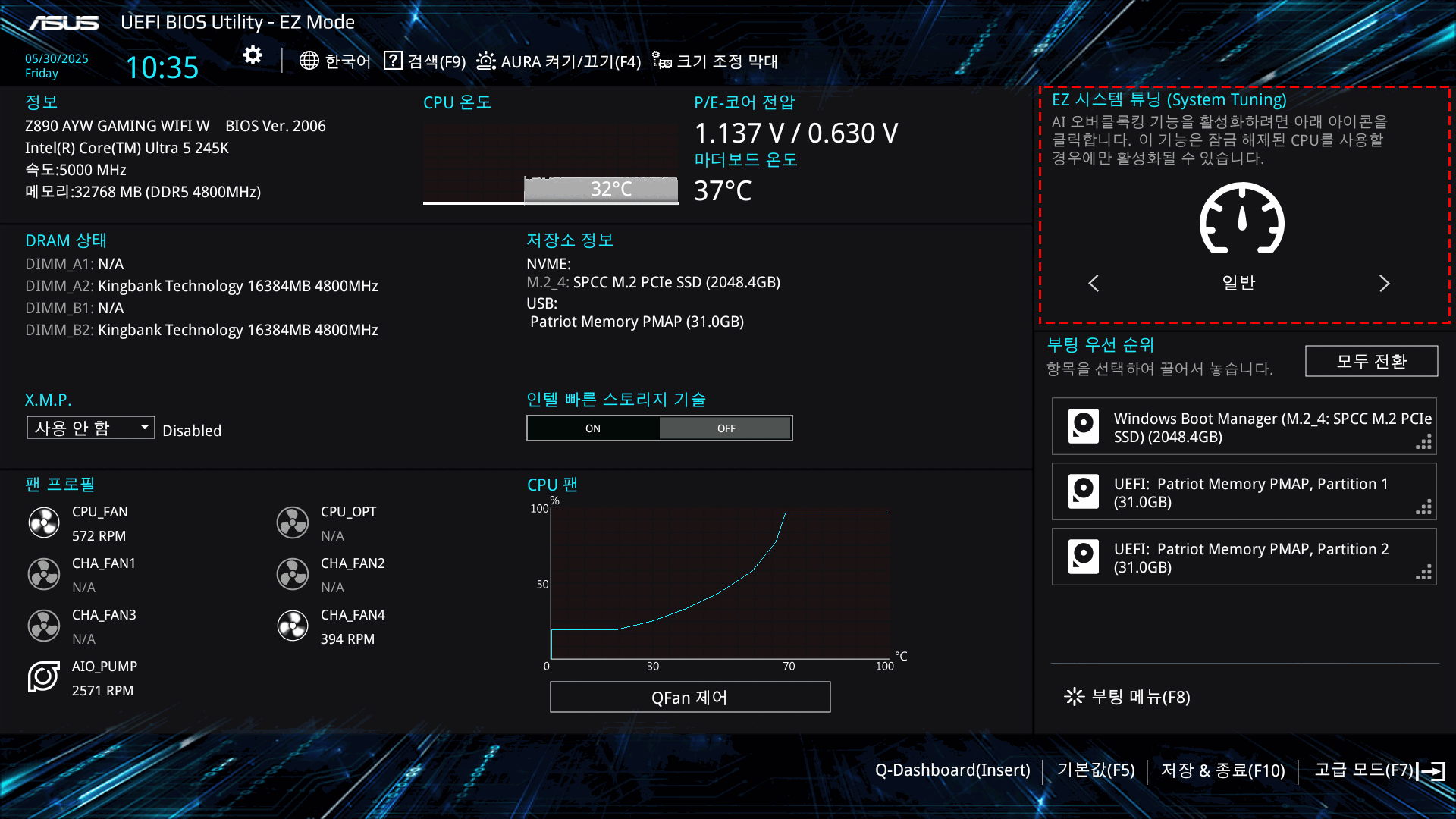The width and height of the screenshot is (1456, 819).
Task: Open language selection globe 한국어
Action: pos(334,61)
